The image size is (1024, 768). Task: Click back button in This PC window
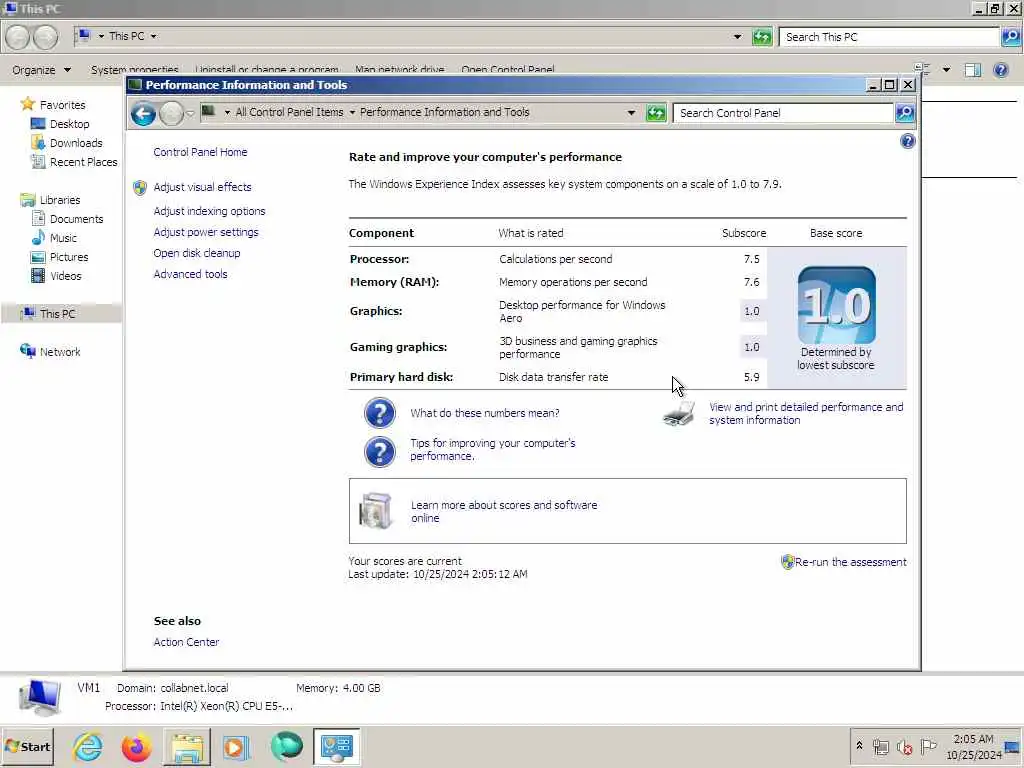tap(18, 37)
